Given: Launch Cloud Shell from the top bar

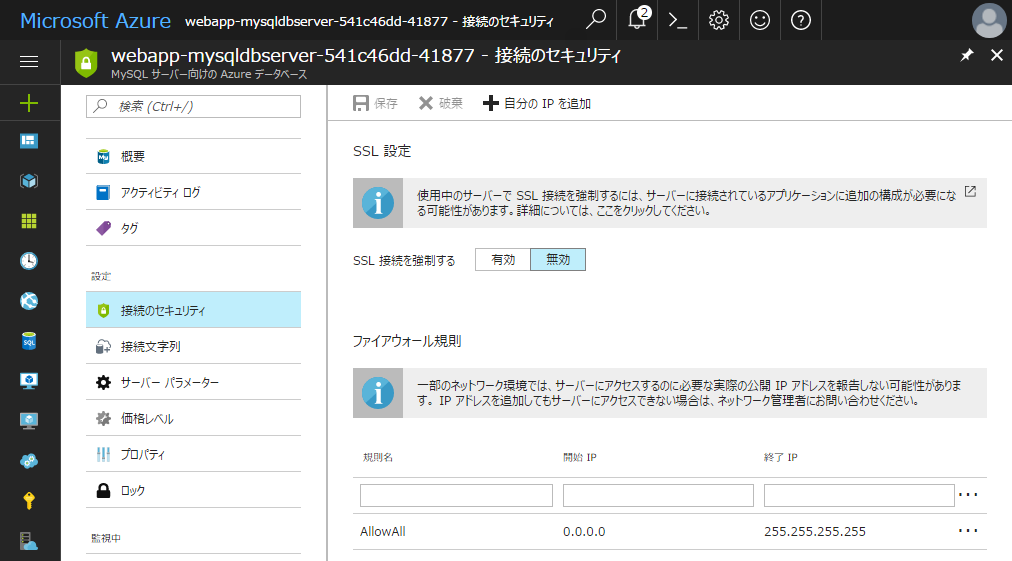Looking at the screenshot, I should tap(678, 20).
